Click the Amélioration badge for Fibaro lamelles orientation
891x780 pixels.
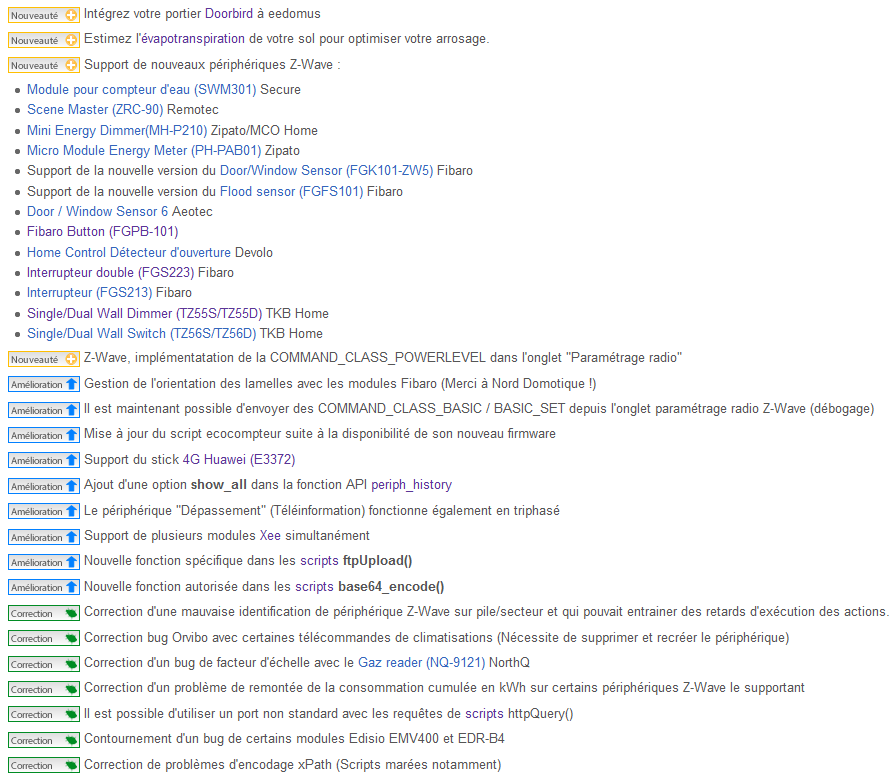point(44,385)
